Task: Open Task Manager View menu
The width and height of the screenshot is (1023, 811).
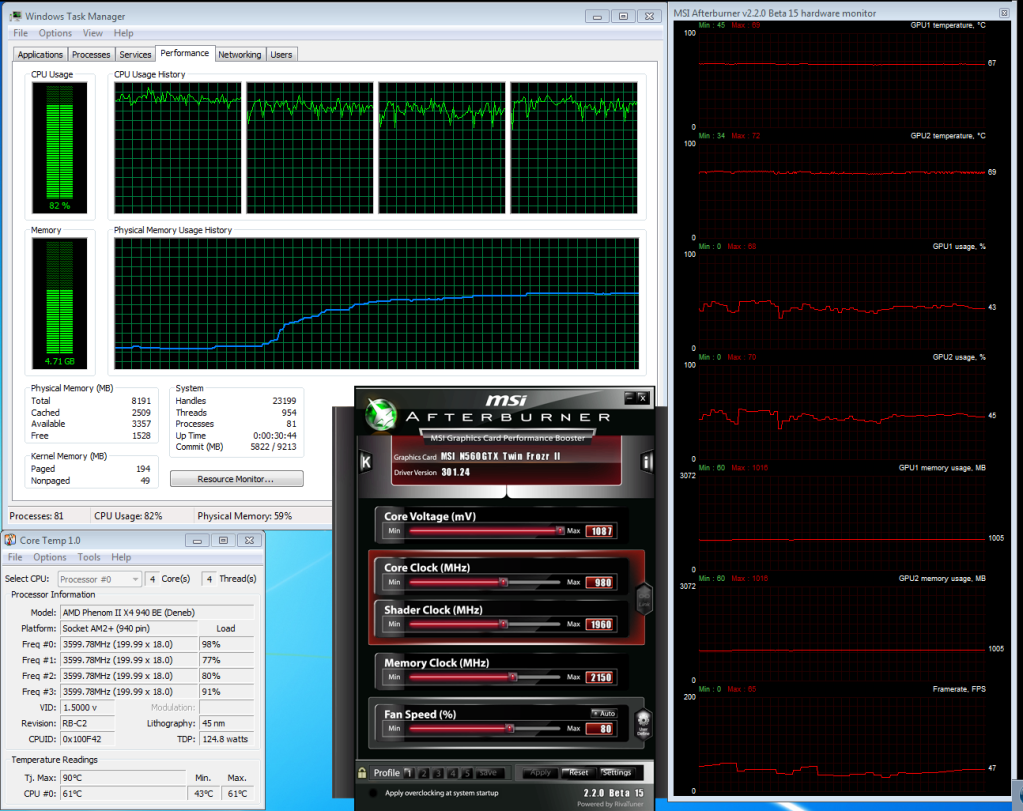Action: pyautogui.click(x=92, y=33)
